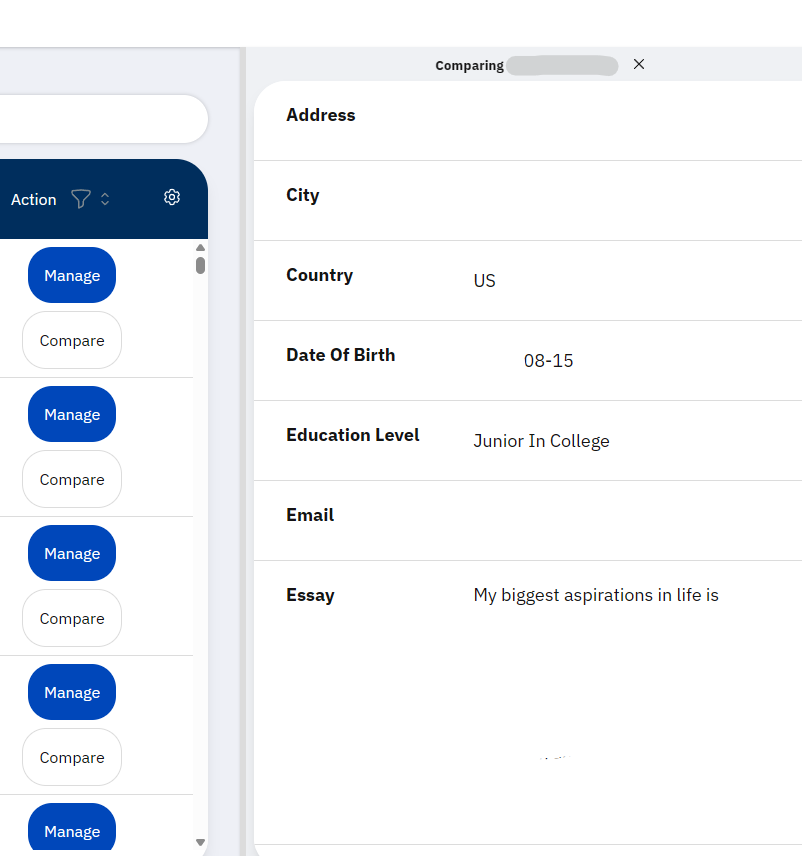Hit Compare in the fourth row
The width and height of the screenshot is (802, 856).
click(72, 758)
